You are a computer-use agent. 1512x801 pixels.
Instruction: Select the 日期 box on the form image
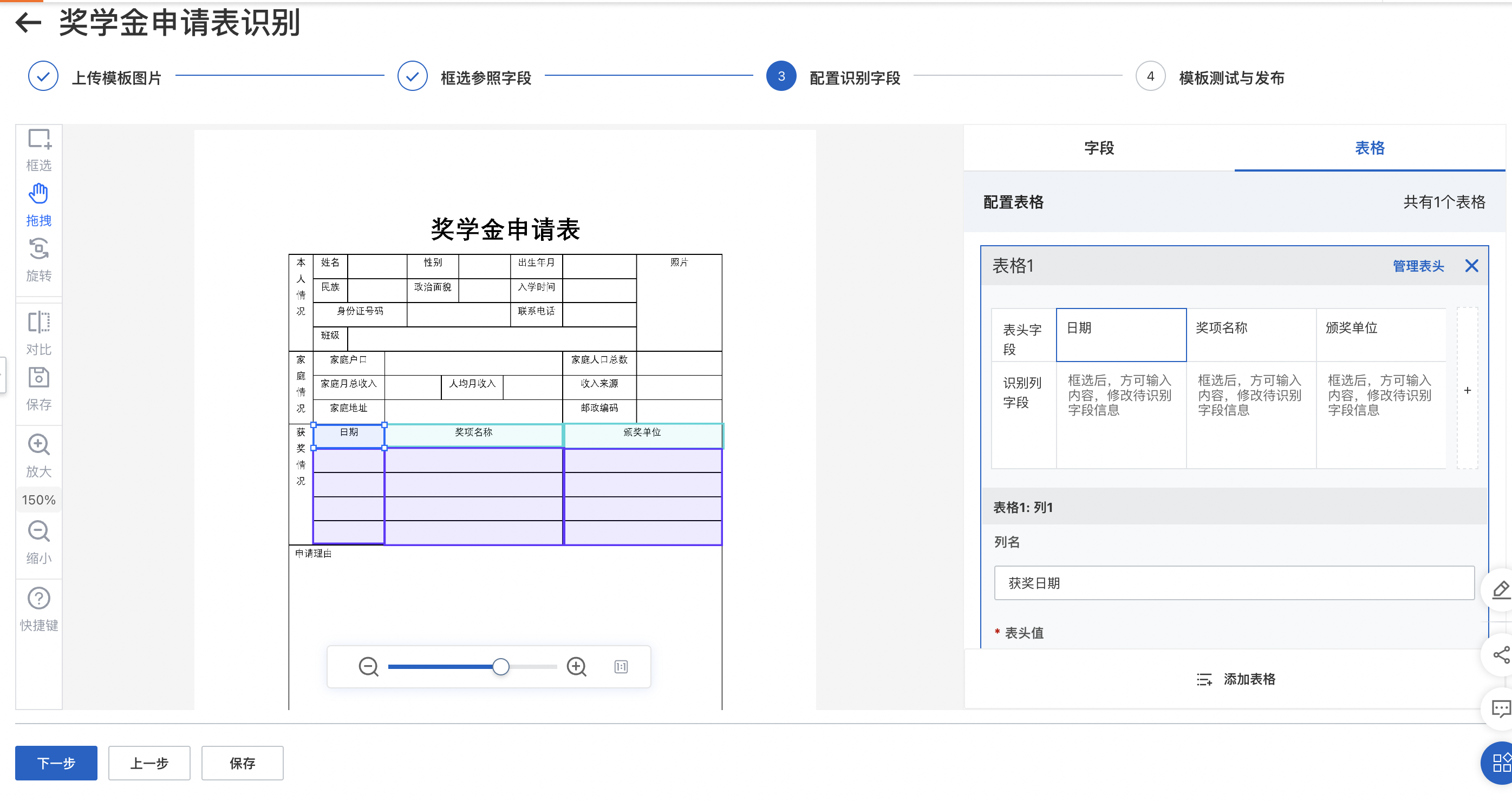(x=349, y=436)
